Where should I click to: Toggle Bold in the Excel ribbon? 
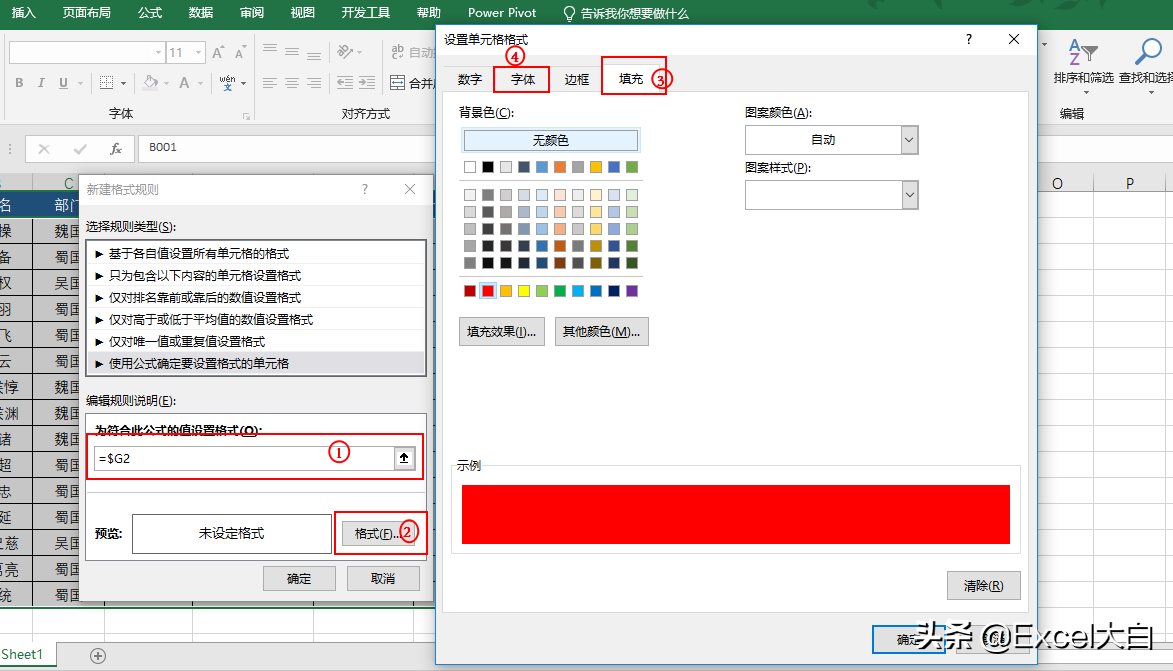pyautogui.click(x=19, y=83)
